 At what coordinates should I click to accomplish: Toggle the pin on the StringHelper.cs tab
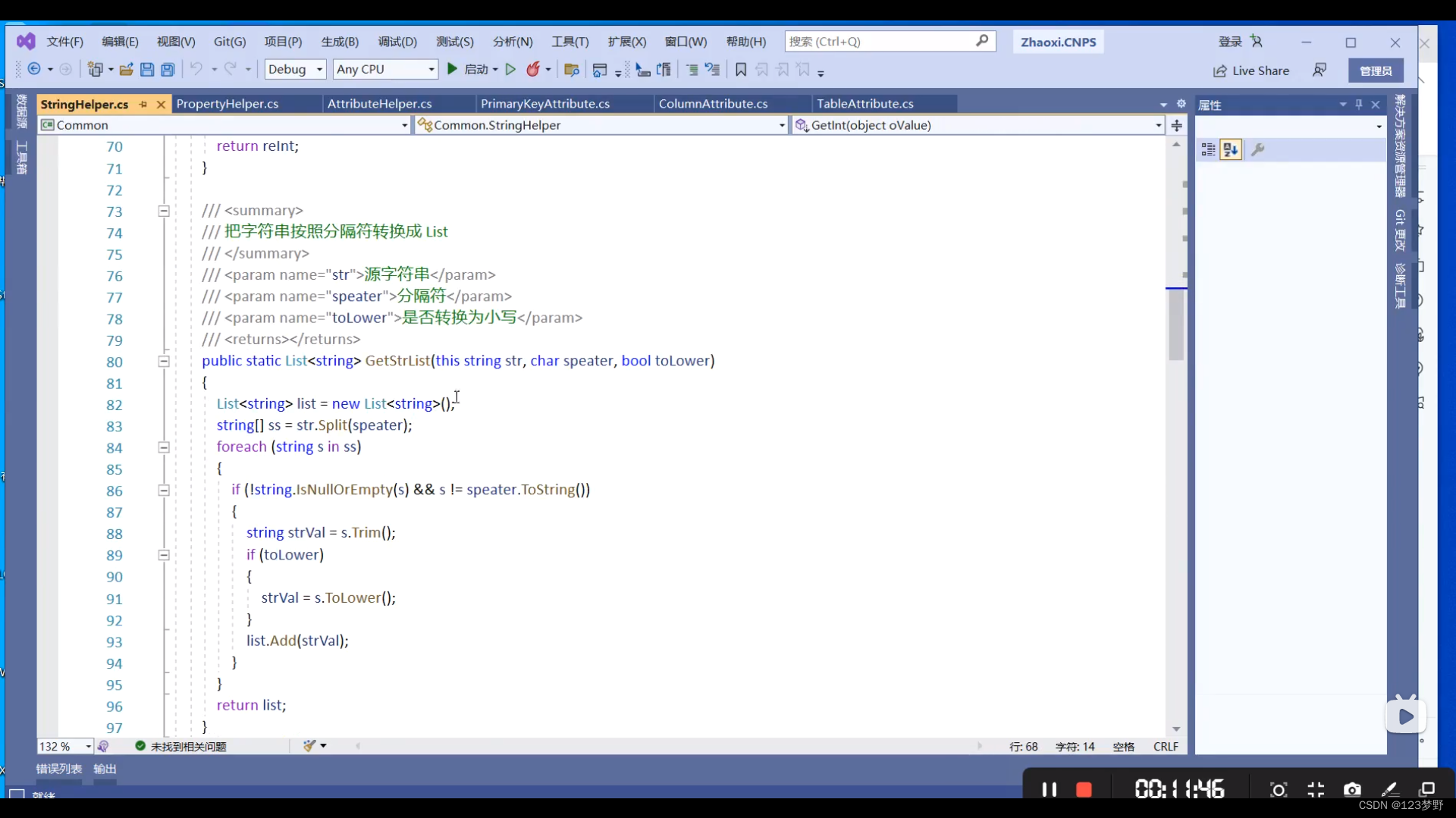(143, 104)
